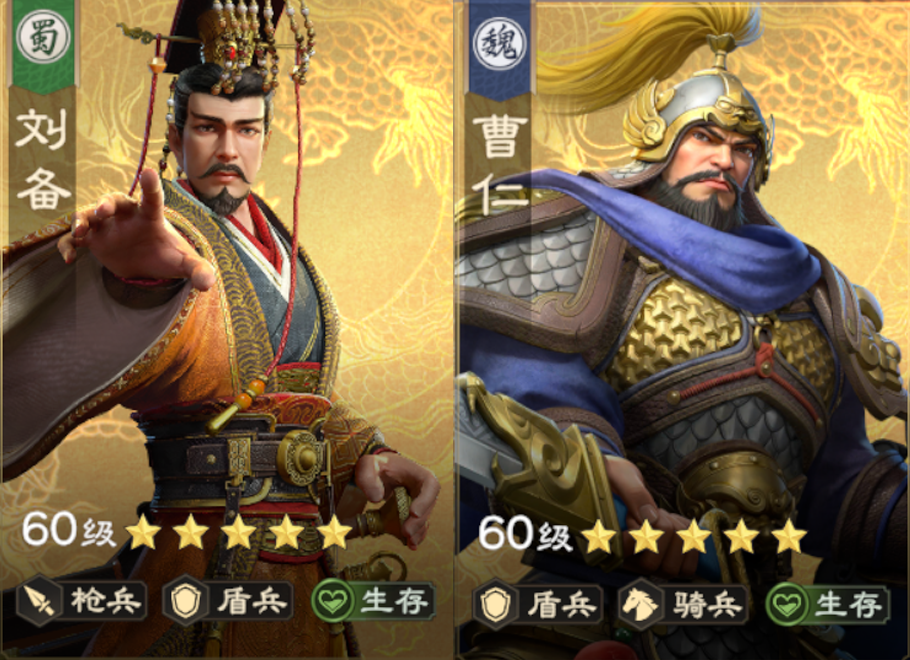Click the first star on Cao Ren's card
The image size is (910, 660).
pyautogui.click(x=598, y=536)
